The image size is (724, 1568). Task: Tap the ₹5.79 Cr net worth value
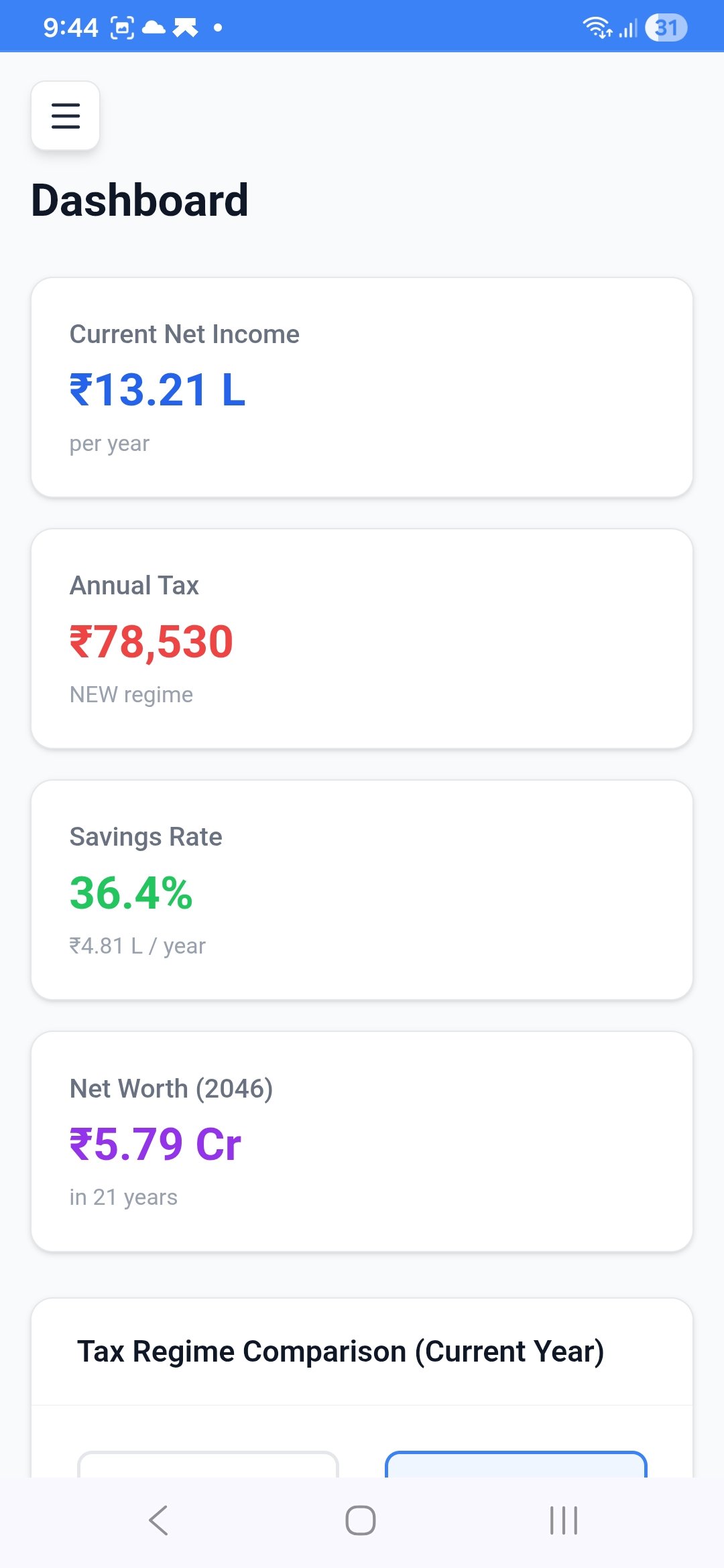click(x=156, y=1145)
